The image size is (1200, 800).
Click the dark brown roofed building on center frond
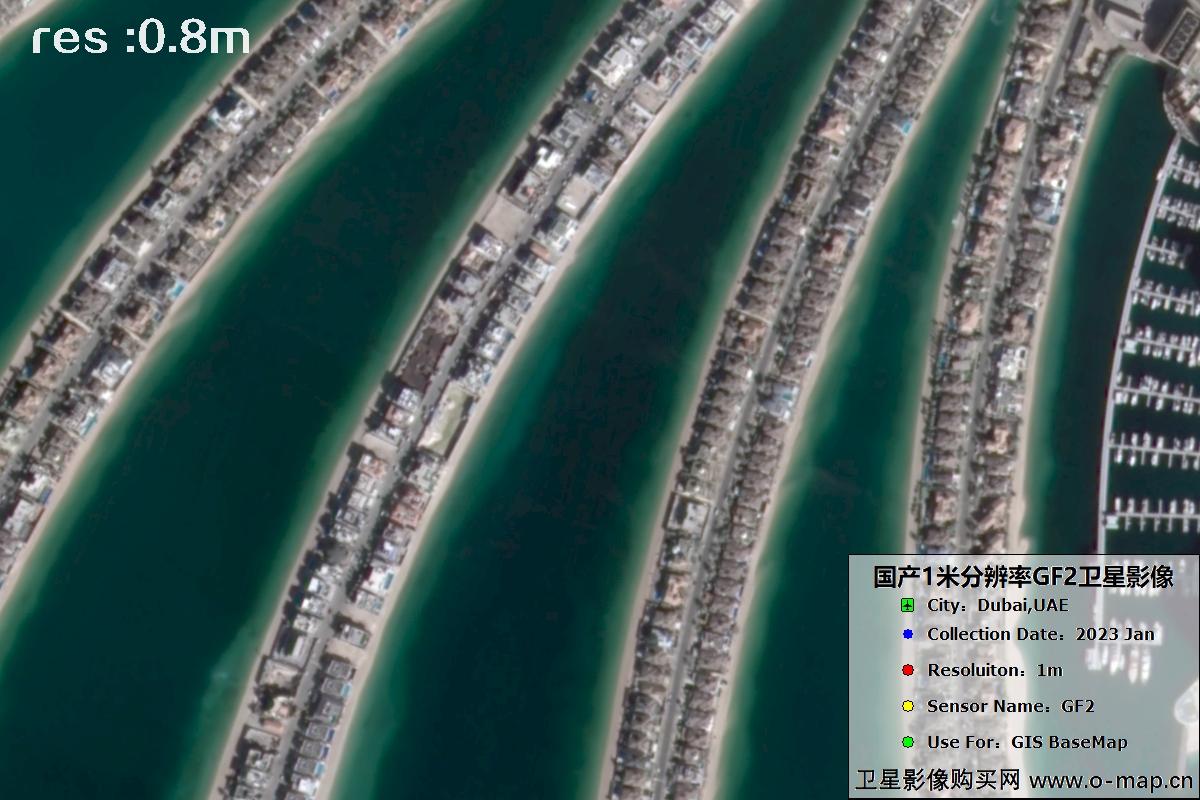(x=425, y=355)
